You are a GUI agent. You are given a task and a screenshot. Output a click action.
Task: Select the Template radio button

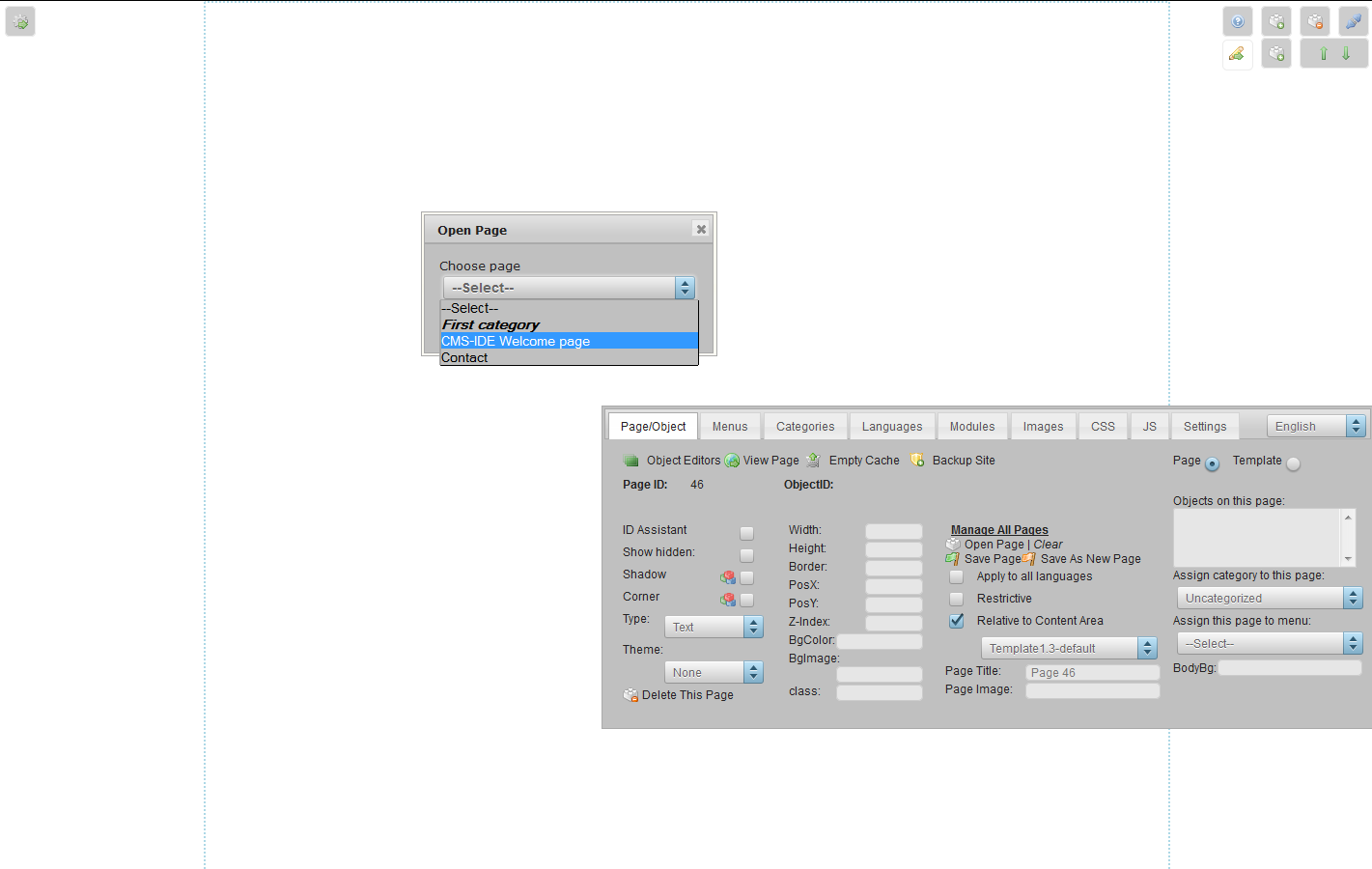click(x=1293, y=463)
